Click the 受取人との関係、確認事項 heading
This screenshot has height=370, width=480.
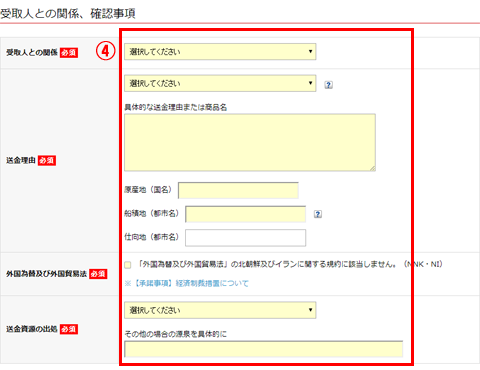coord(68,14)
